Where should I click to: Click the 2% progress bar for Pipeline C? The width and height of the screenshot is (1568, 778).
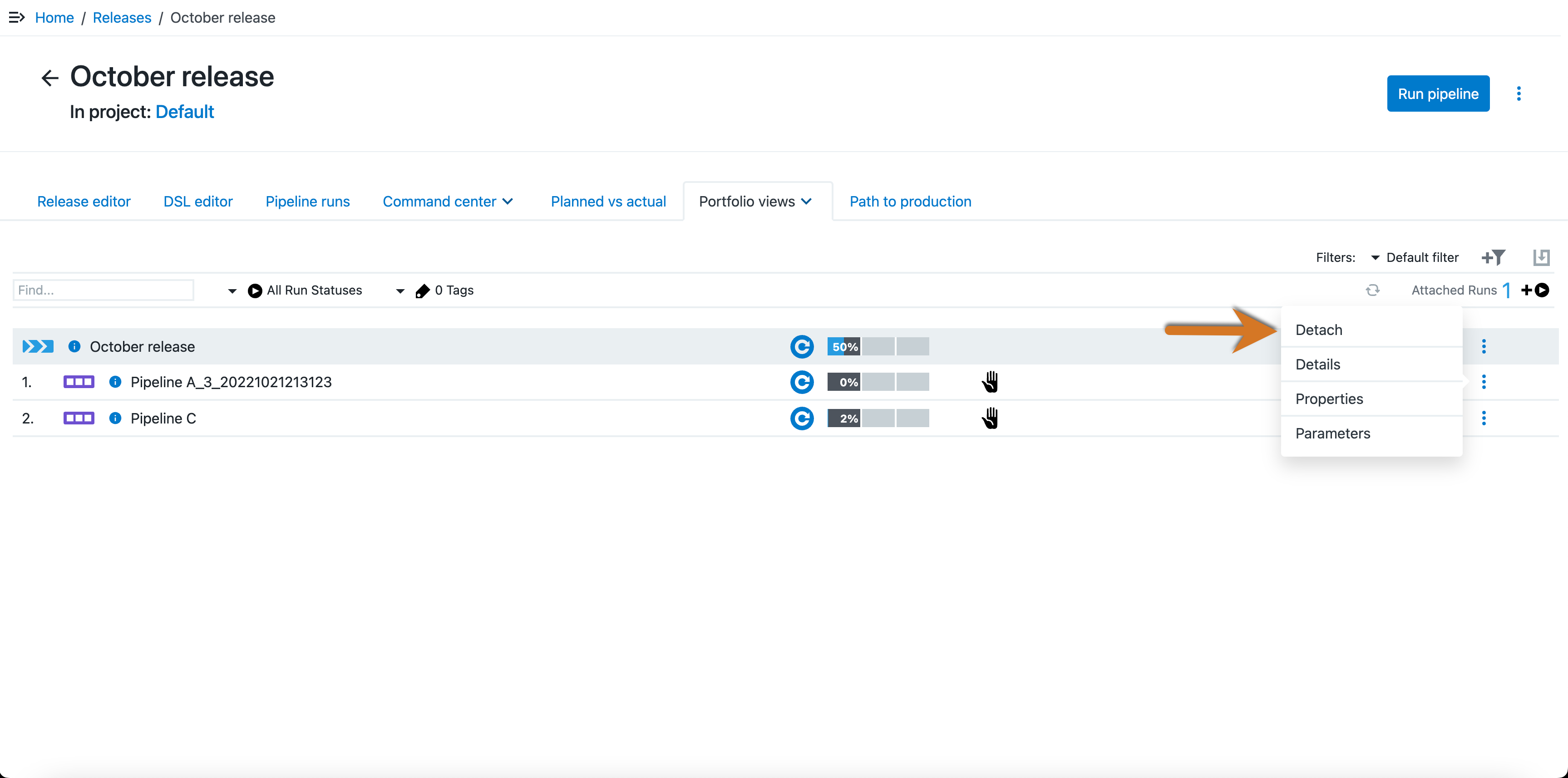[878, 418]
